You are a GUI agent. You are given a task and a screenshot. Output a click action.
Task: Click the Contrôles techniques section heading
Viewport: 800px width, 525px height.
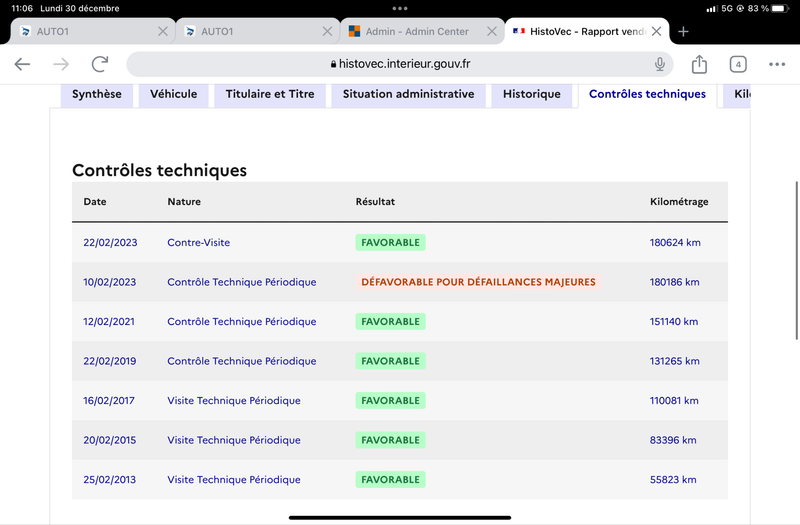159,170
